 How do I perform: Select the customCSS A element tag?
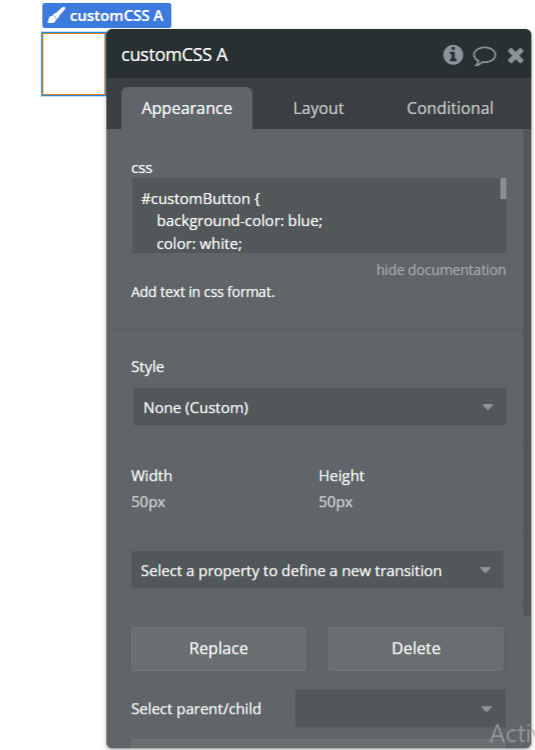click(107, 15)
